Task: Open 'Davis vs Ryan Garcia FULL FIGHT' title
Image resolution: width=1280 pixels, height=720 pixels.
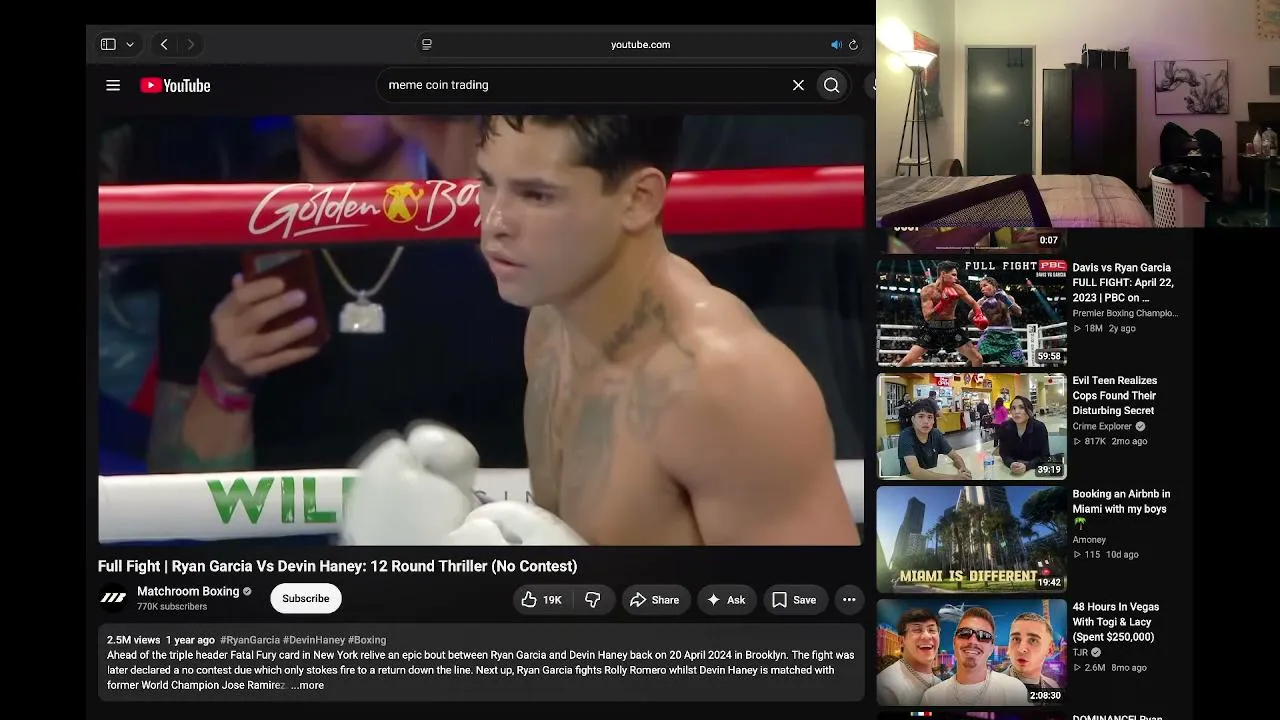Action: pos(1123,282)
